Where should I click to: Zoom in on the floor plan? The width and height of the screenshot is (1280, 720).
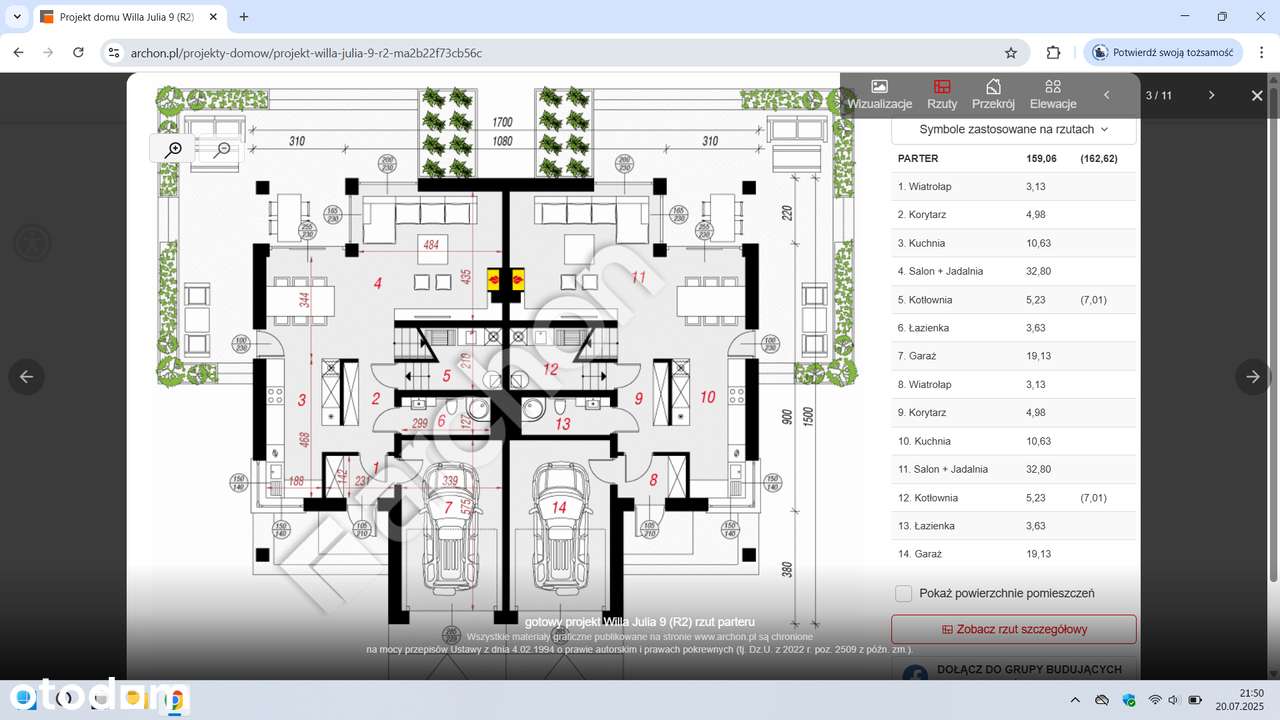tap(174, 149)
